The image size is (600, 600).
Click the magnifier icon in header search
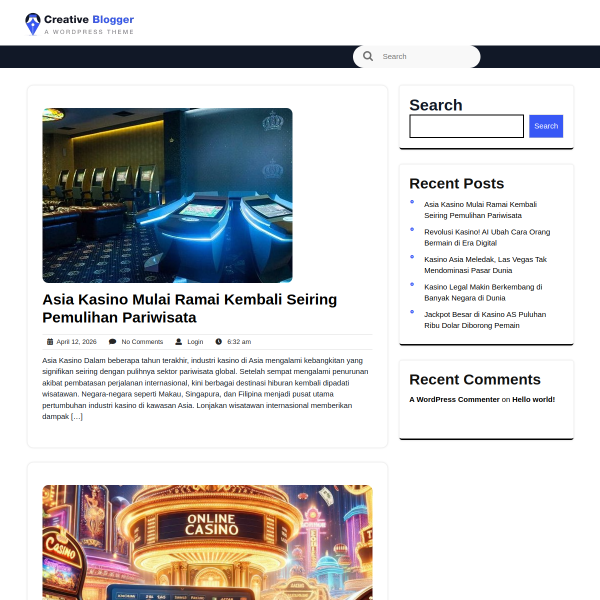click(x=368, y=57)
